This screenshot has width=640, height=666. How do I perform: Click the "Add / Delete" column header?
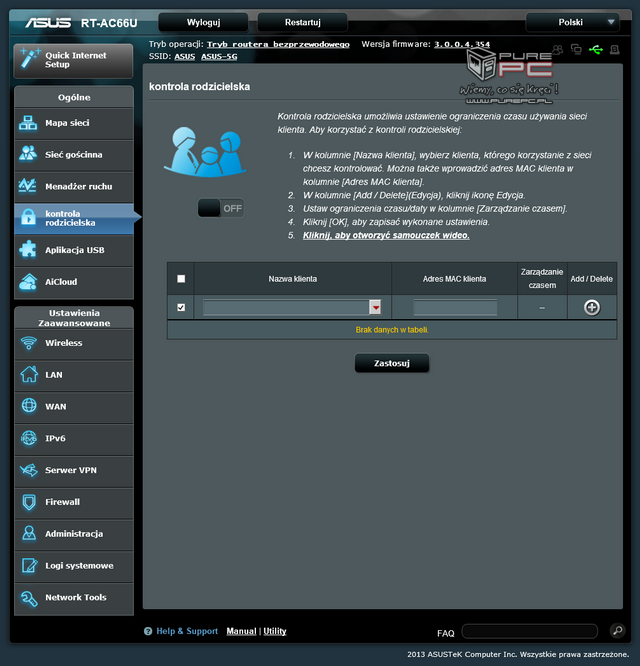592,279
